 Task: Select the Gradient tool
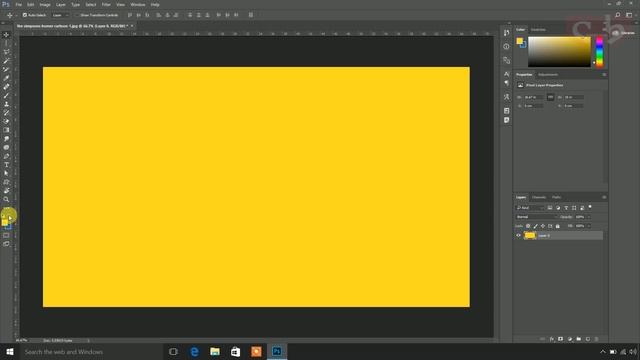point(6,130)
